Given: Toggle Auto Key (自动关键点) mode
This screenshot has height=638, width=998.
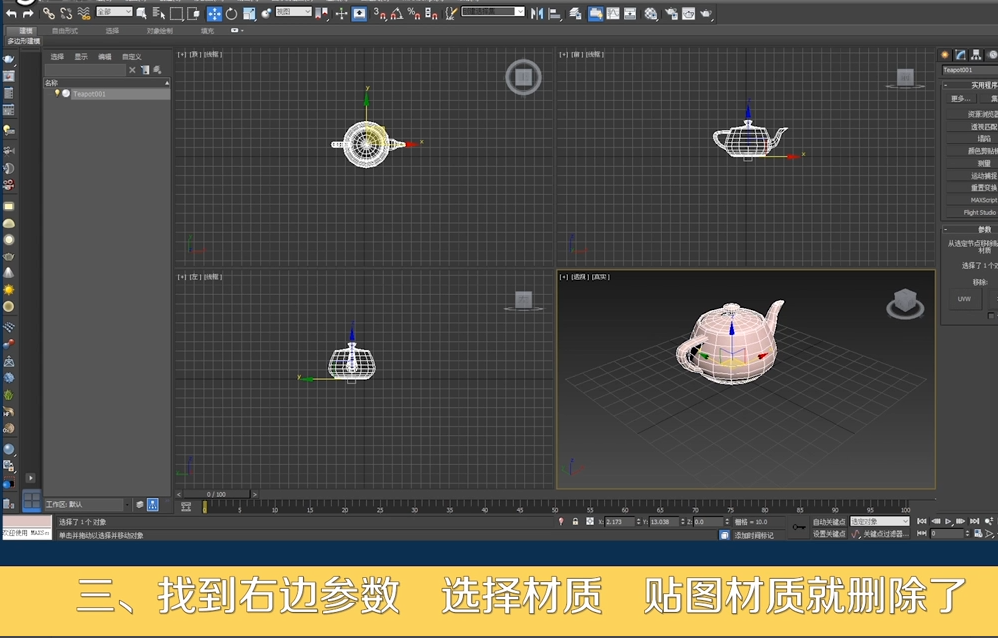Looking at the screenshot, I should pos(829,522).
